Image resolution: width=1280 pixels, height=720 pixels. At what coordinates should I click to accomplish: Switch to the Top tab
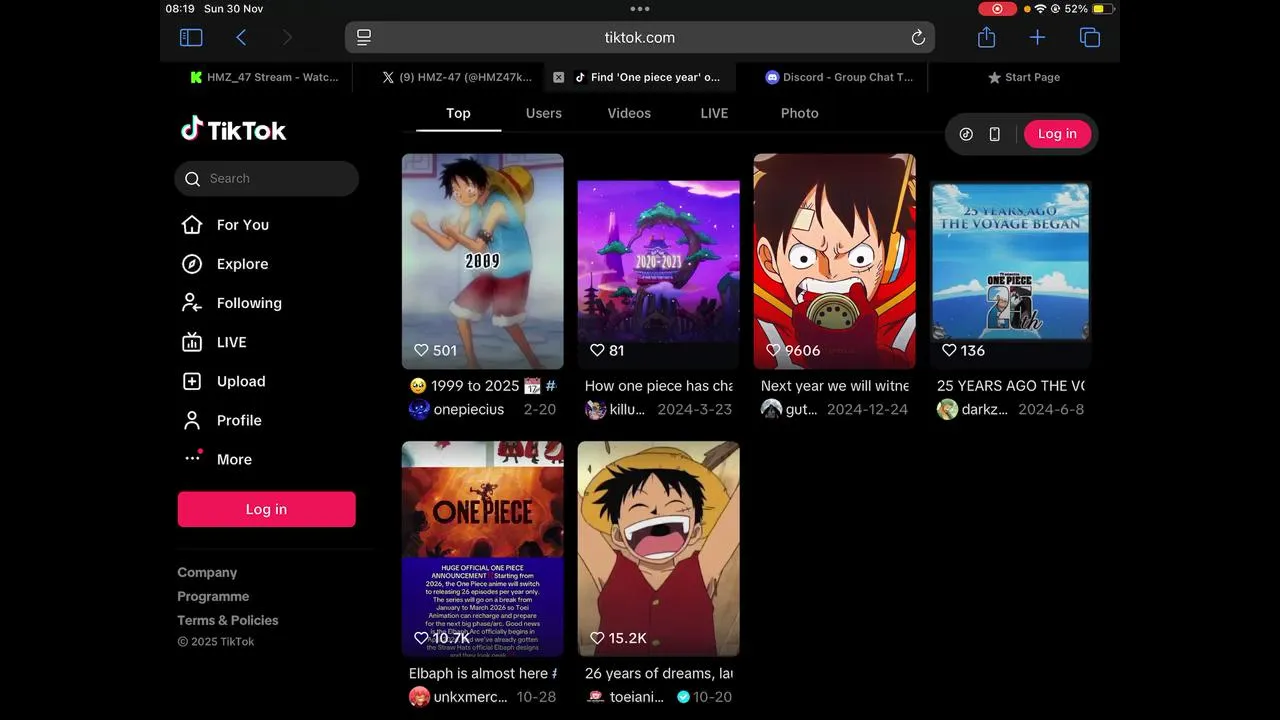coord(458,113)
